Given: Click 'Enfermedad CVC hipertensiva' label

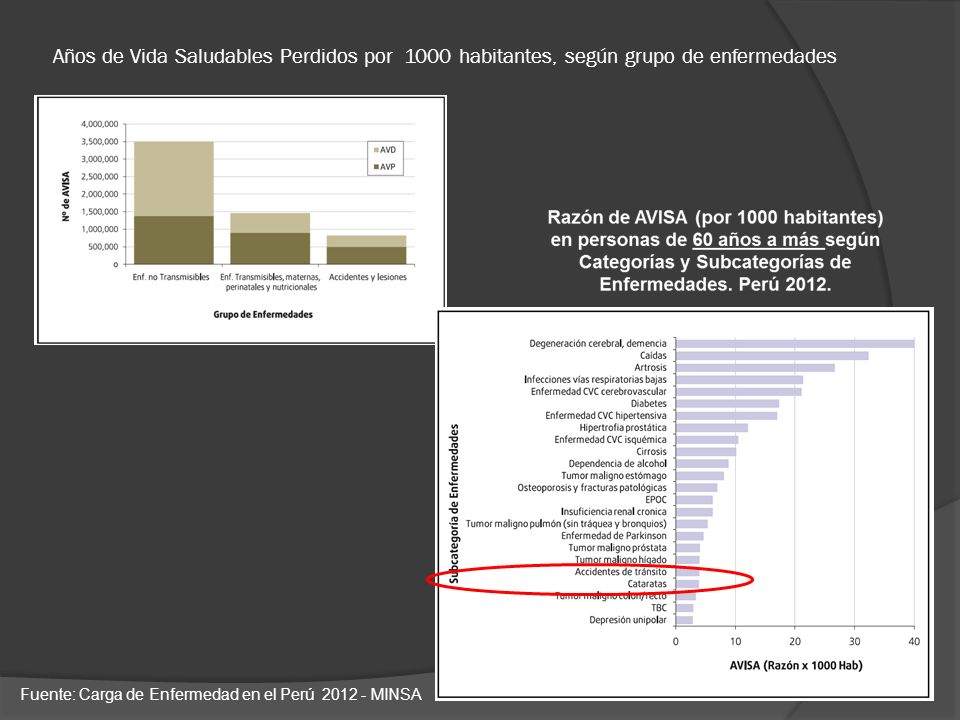Looking at the screenshot, I should (x=606, y=415).
